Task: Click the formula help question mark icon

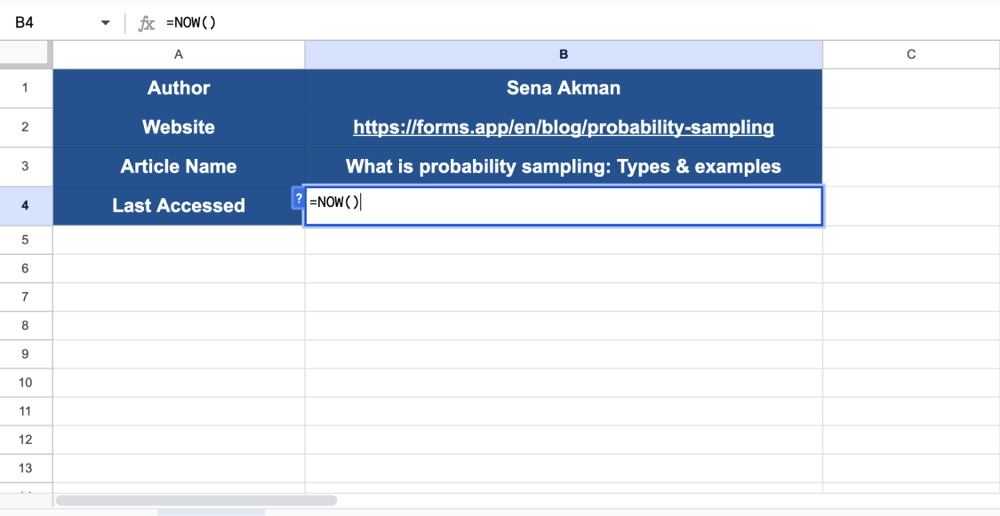Action: [x=297, y=198]
